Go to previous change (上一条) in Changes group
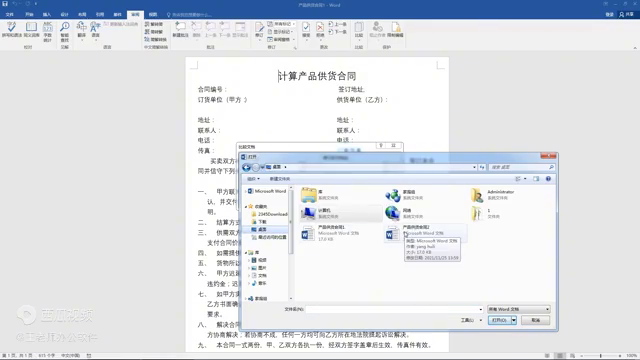 338,24
